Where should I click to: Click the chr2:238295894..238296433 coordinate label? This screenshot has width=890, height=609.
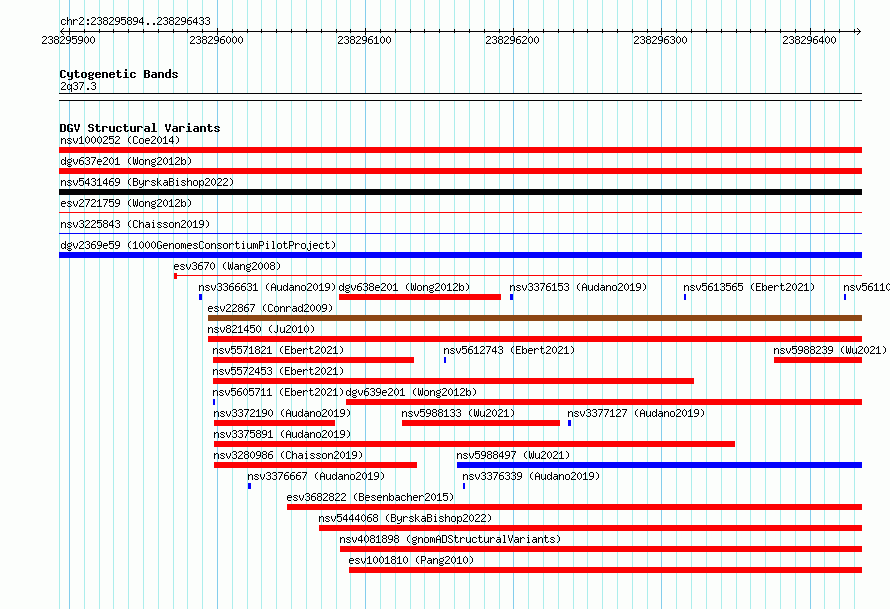(135, 22)
